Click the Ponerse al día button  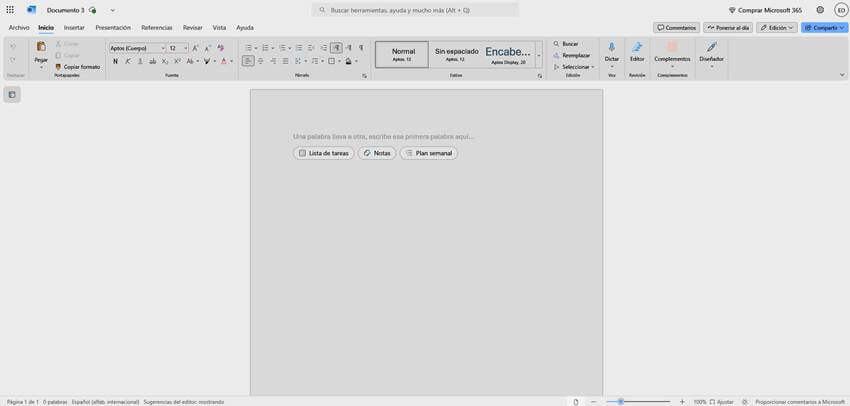728,28
